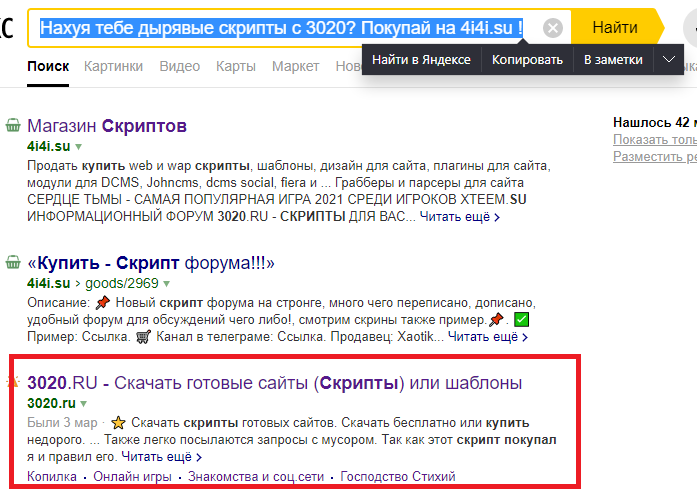Screen dimensions: 697x490
Task: Expand the popup's more options chevron
Action: point(669,60)
